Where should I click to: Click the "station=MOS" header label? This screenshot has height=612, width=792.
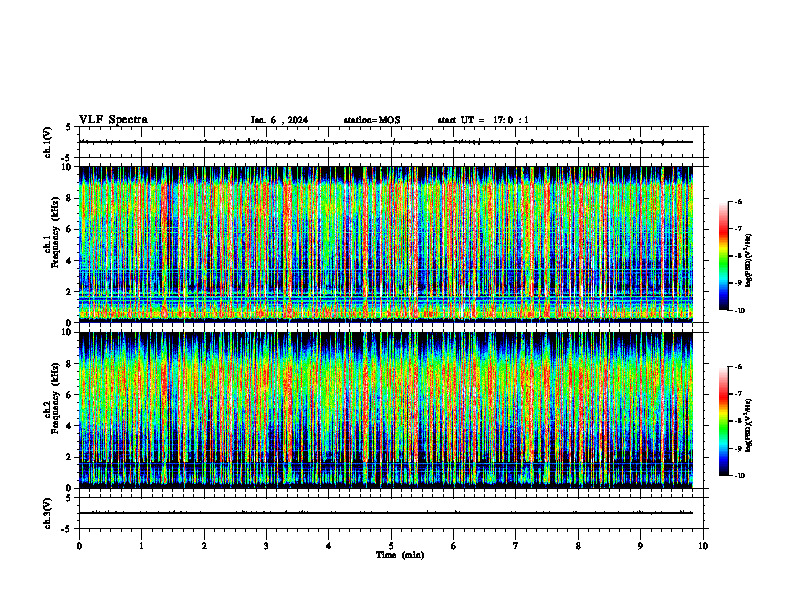372,120
